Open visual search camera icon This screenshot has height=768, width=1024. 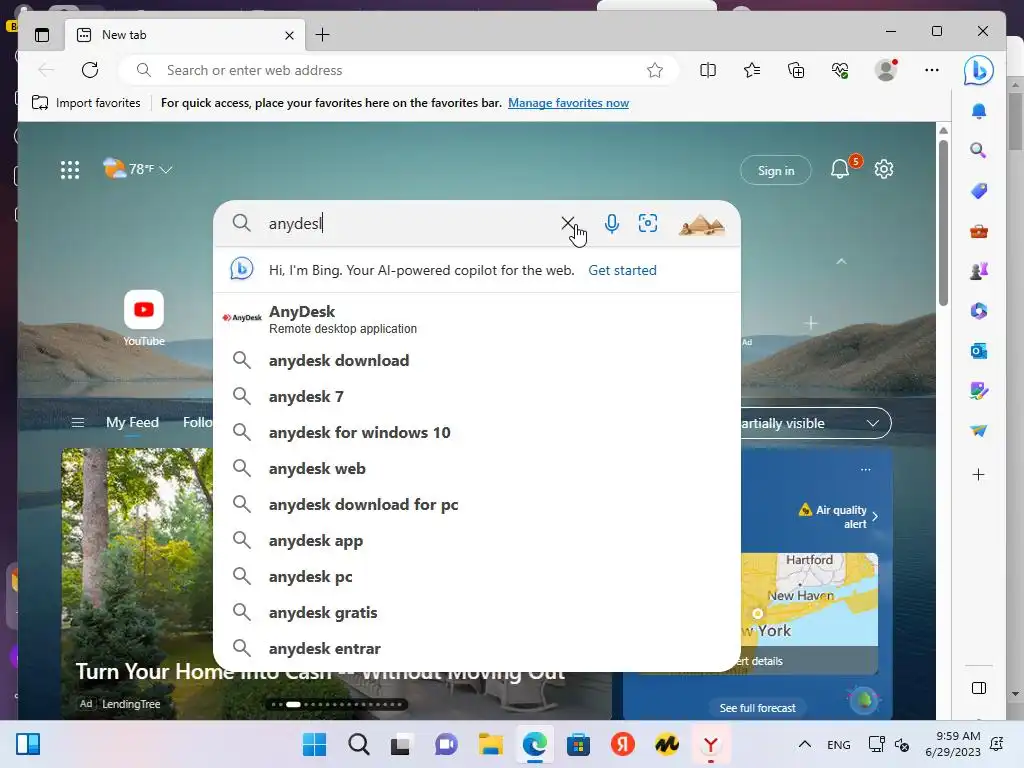coord(648,223)
